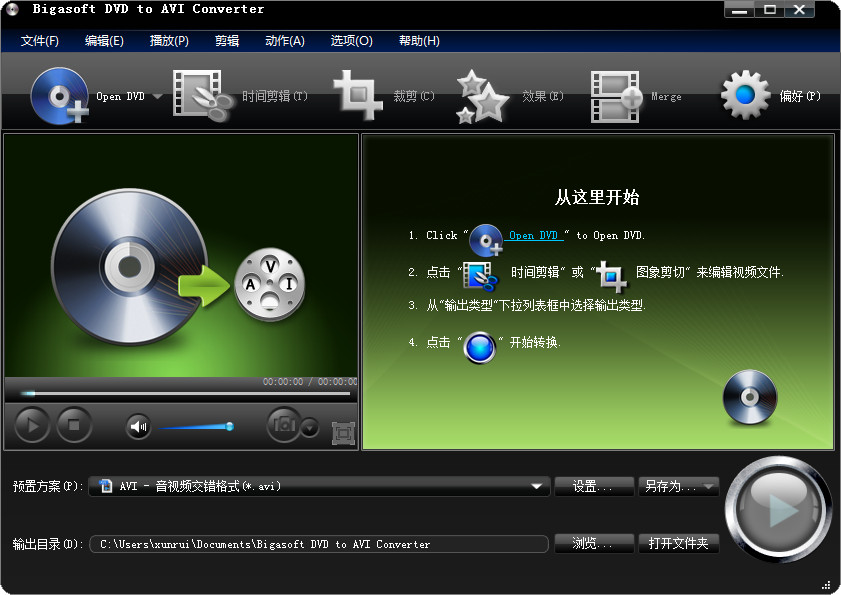The width and height of the screenshot is (841, 595).
Task: Click the 偏好(P) toolbar label
Action: [800, 96]
